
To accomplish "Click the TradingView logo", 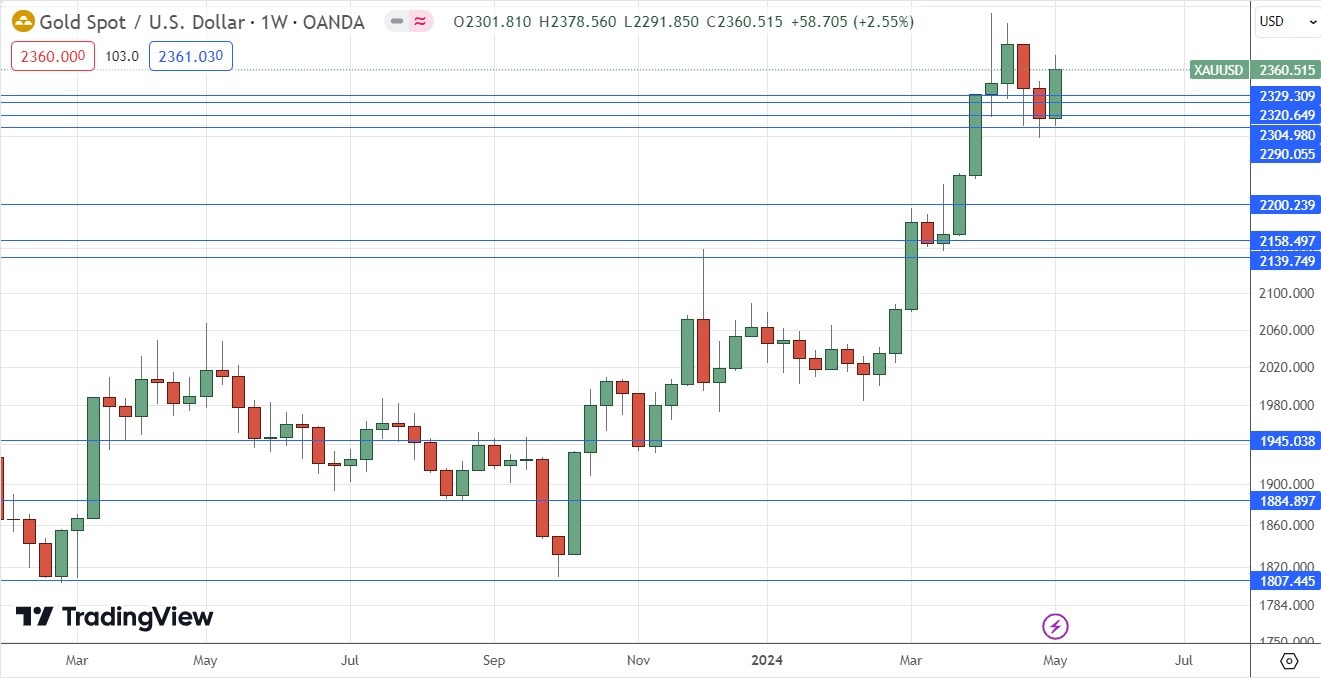I will tap(113, 617).
